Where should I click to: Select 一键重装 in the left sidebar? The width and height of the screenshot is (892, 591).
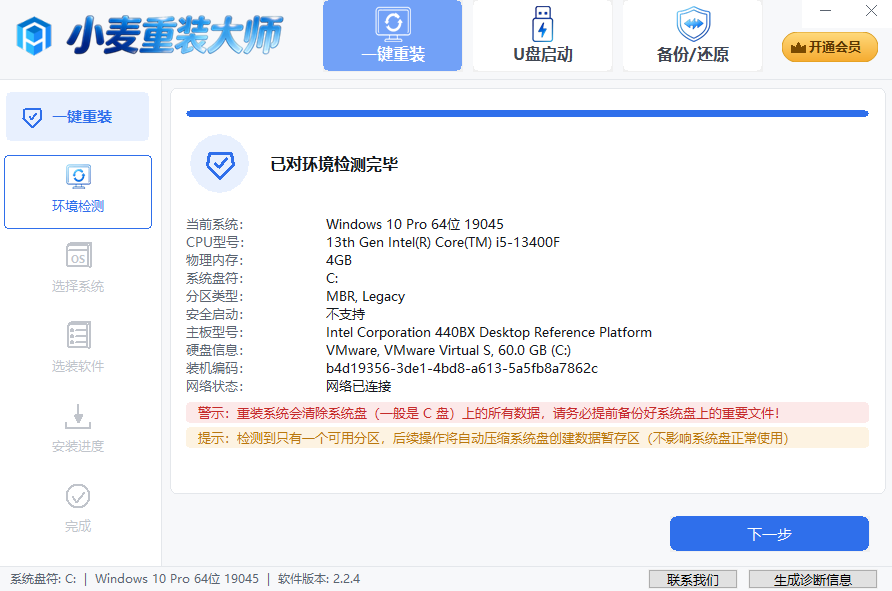click(x=77, y=117)
